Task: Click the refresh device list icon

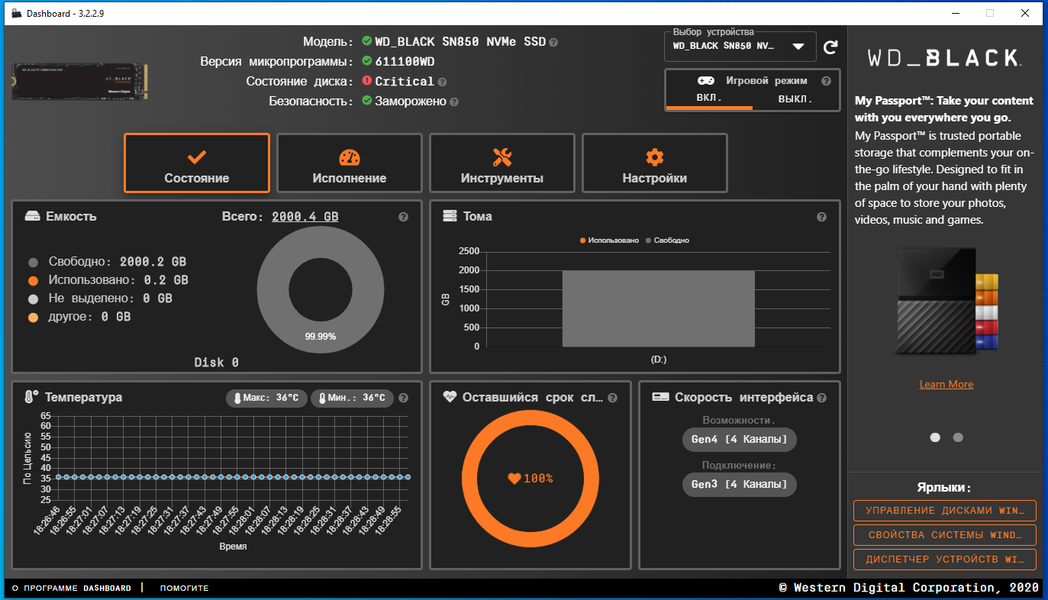Action: (x=830, y=47)
